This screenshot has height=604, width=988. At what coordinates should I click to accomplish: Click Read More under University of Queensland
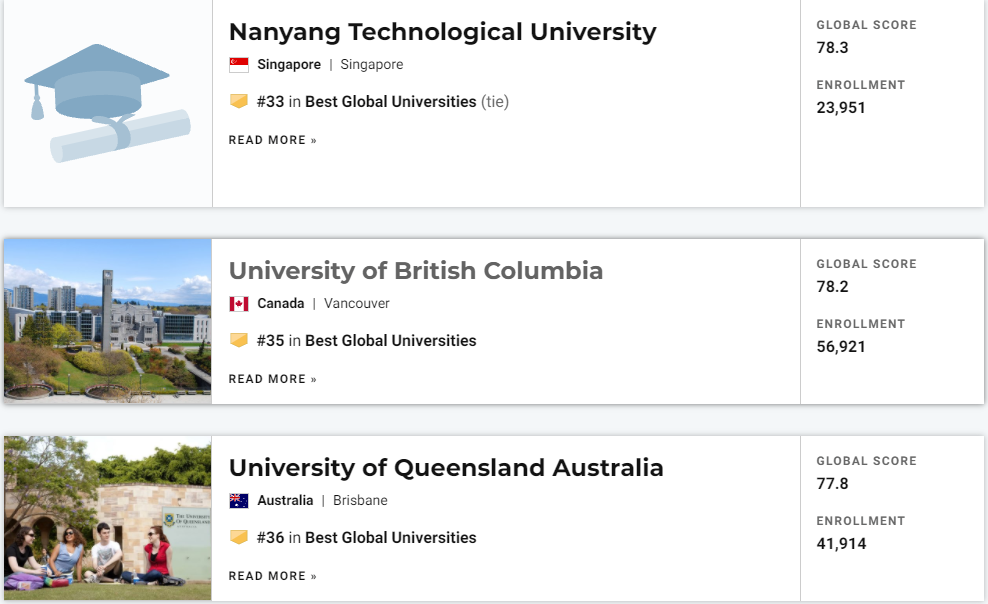pyautogui.click(x=272, y=576)
